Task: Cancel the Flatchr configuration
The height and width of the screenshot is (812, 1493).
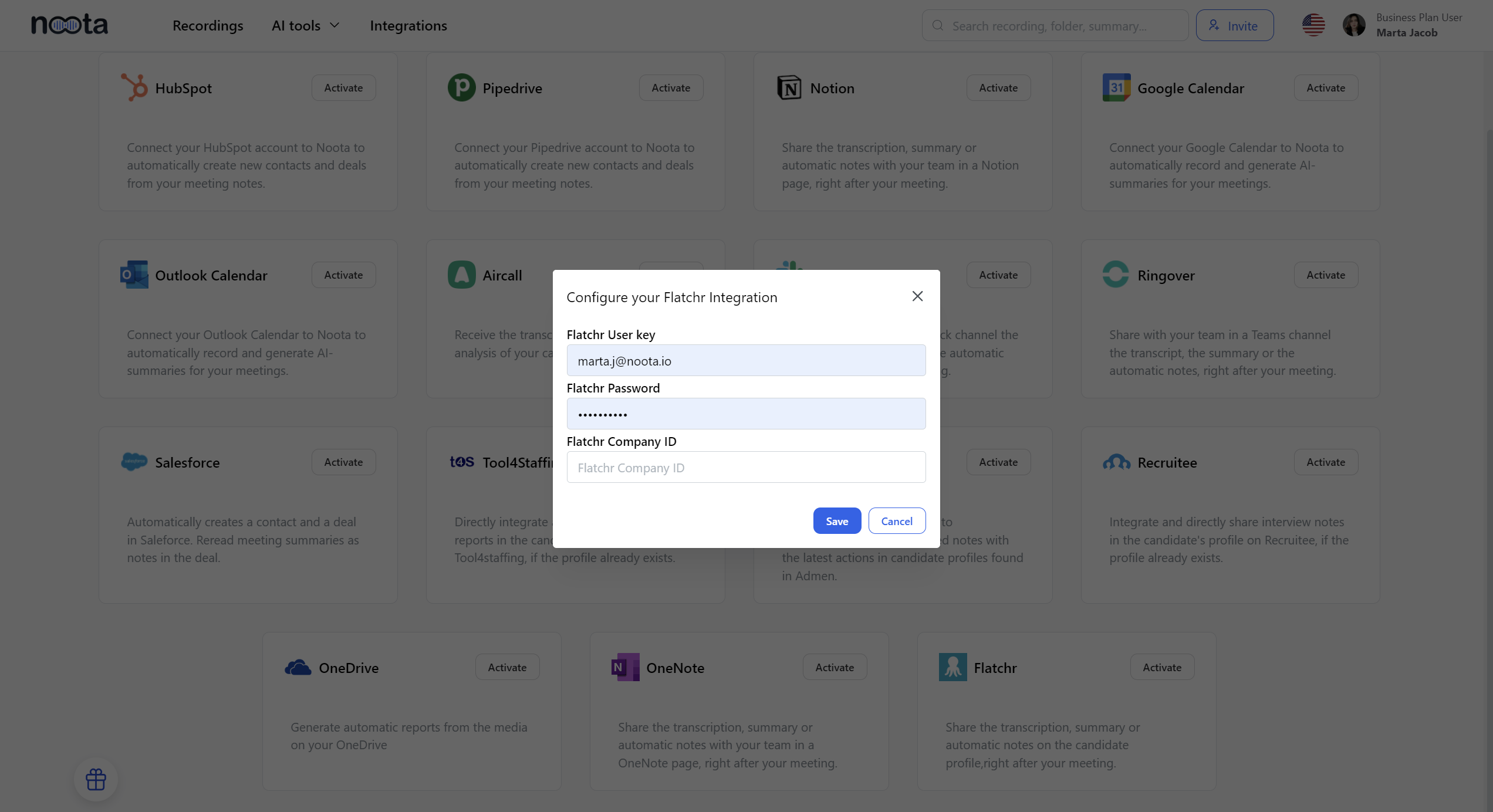Action: coord(897,521)
